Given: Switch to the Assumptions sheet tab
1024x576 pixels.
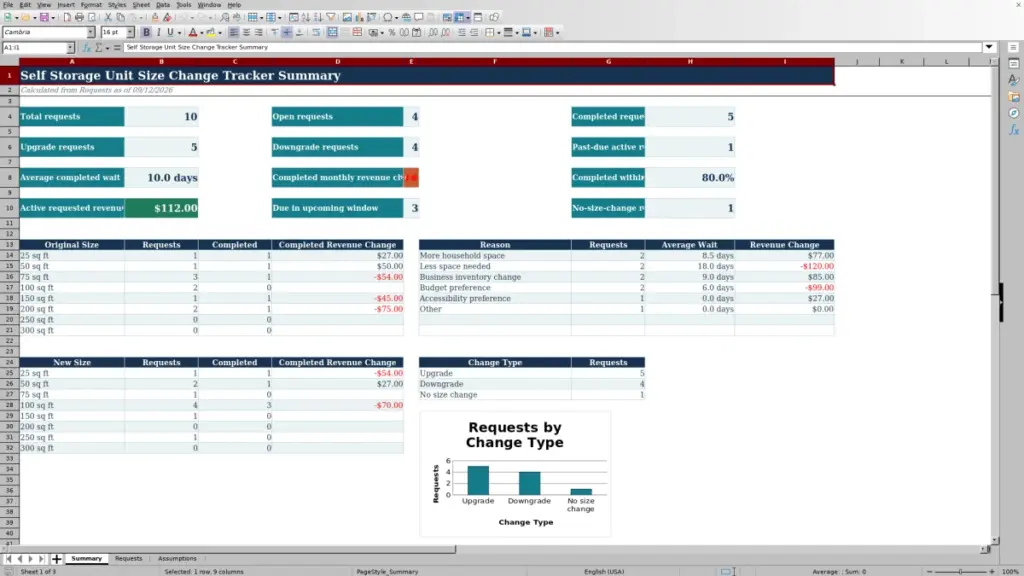Looking at the screenshot, I should pyautogui.click(x=177, y=558).
